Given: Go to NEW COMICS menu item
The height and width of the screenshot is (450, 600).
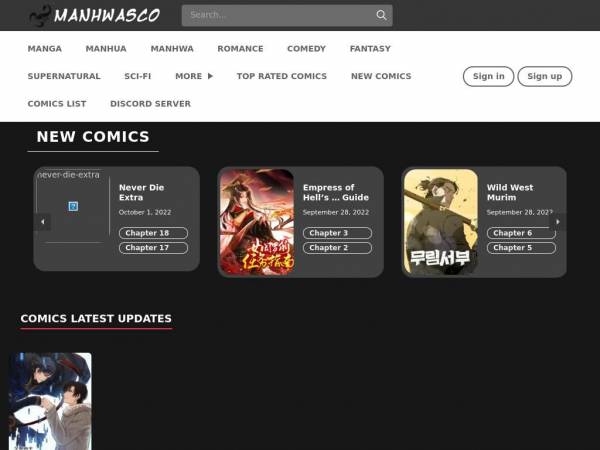Looking at the screenshot, I should click(381, 76).
